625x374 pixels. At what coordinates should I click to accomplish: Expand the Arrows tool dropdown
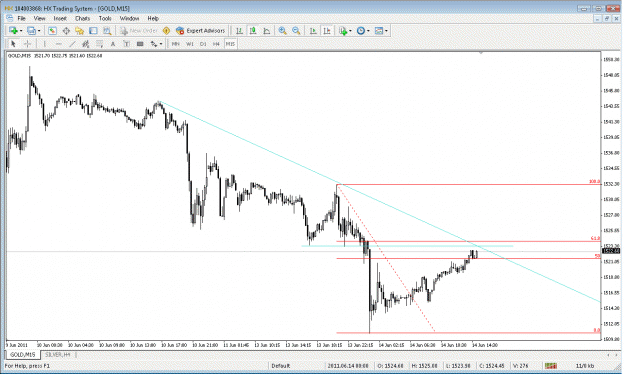point(161,44)
